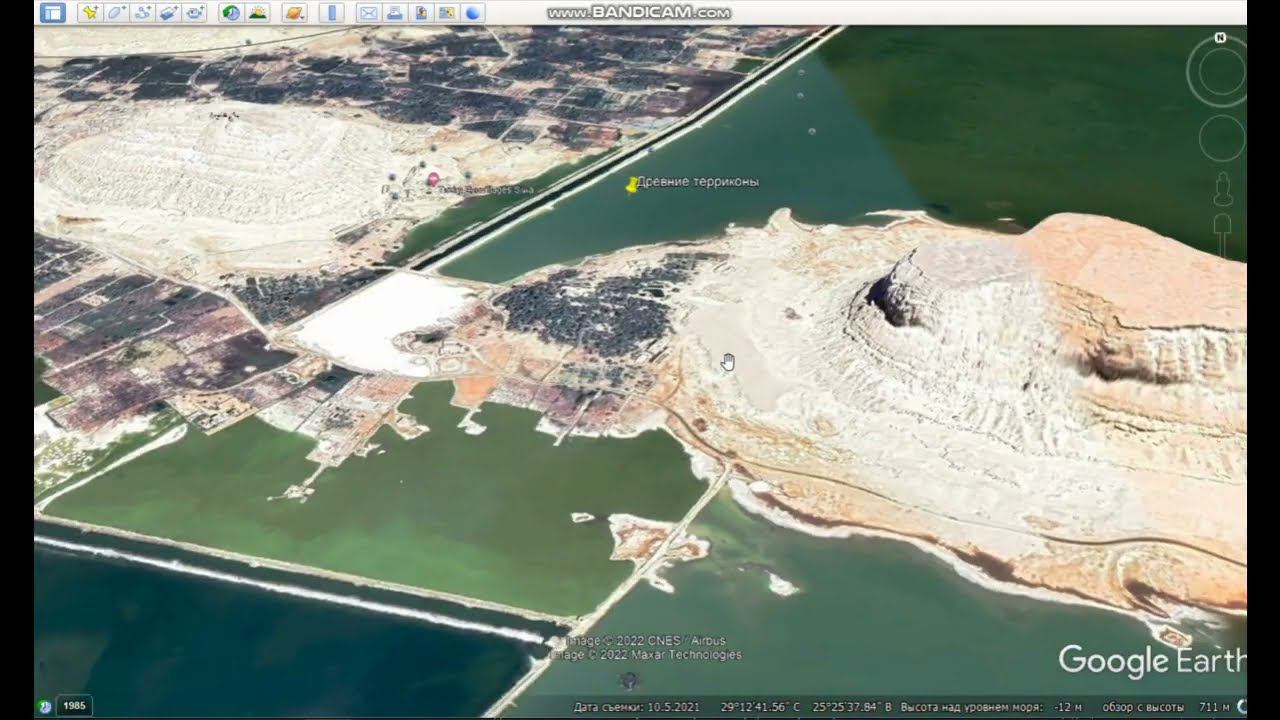Toggle the sidebar panel button
The image size is (1280, 720).
point(53,13)
